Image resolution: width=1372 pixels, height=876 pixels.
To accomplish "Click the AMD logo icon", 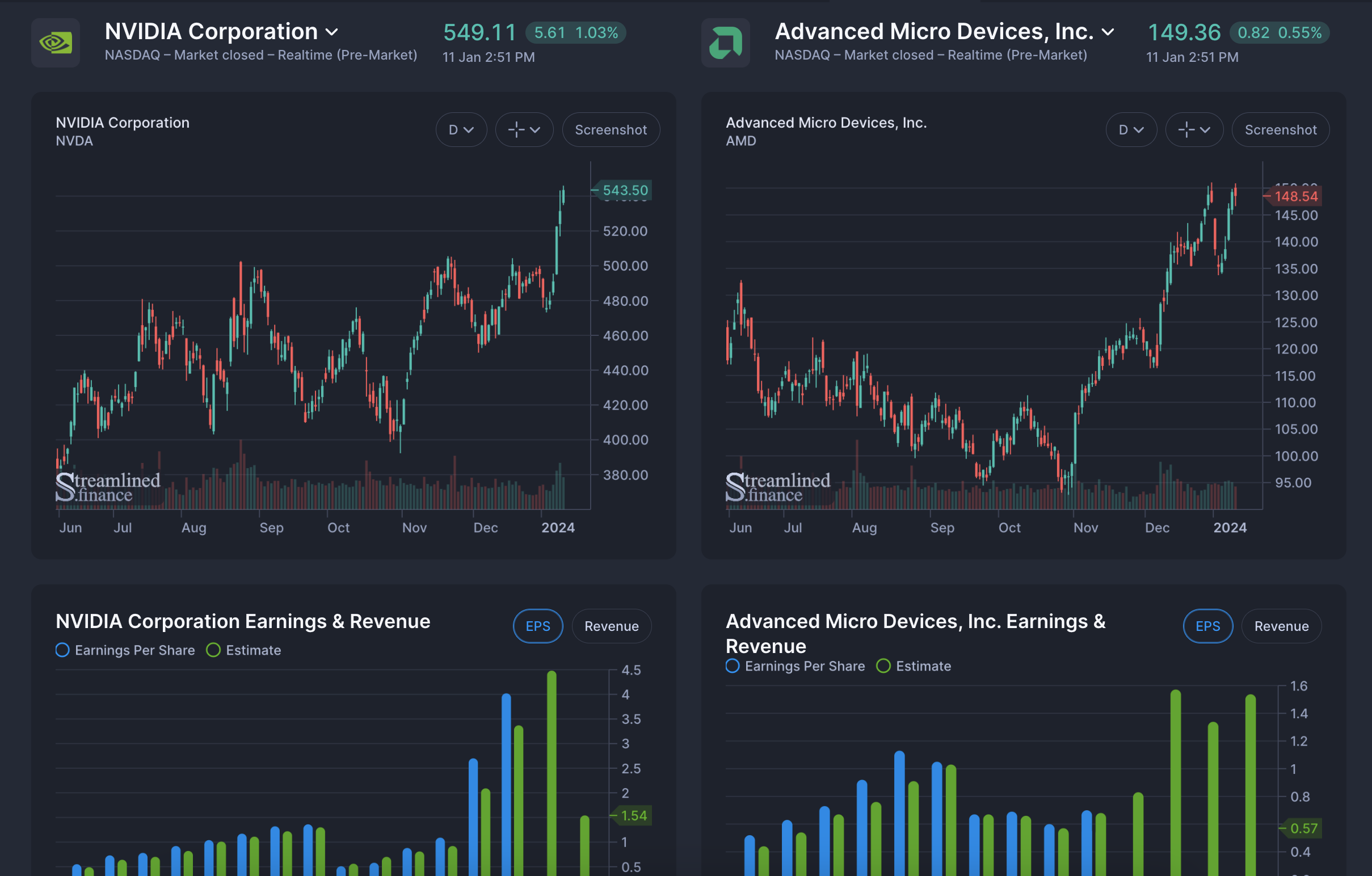I will pos(725,43).
